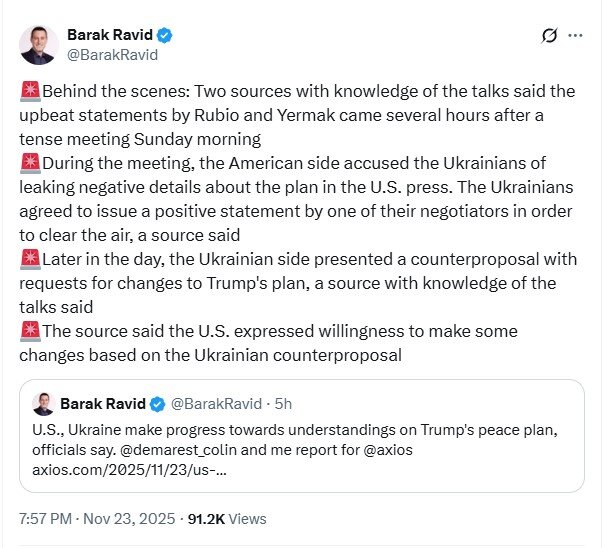Click the siren emoji before "The source said"
This screenshot has width=604, height=548.
coord(29,331)
